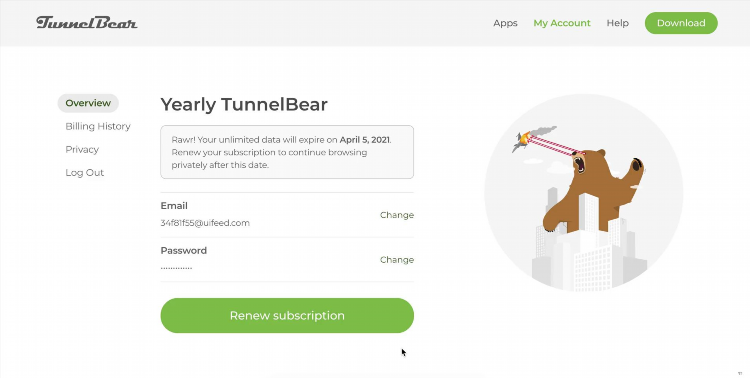Click the Email label

[174, 206]
